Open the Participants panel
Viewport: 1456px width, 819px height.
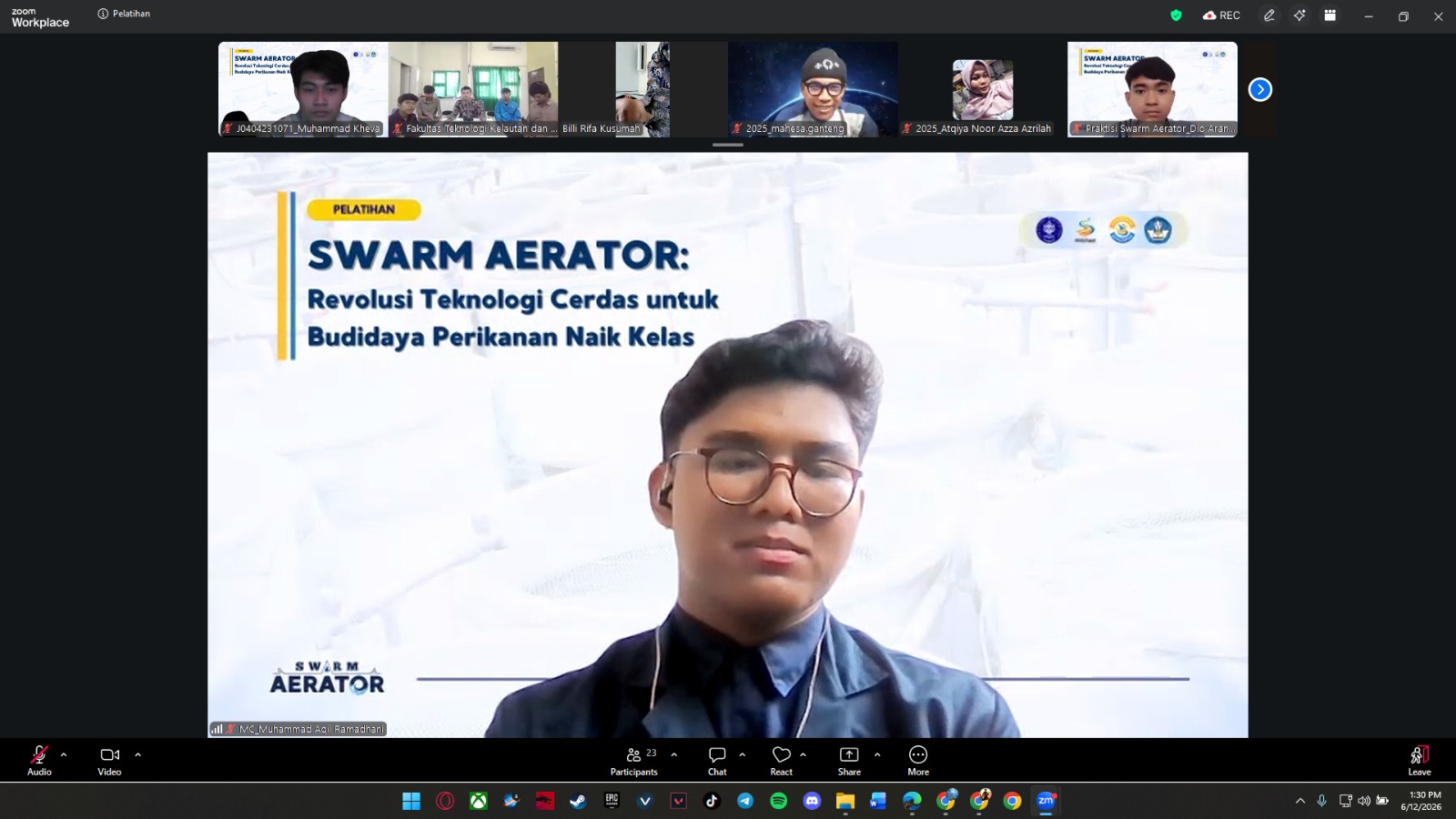click(634, 761)
